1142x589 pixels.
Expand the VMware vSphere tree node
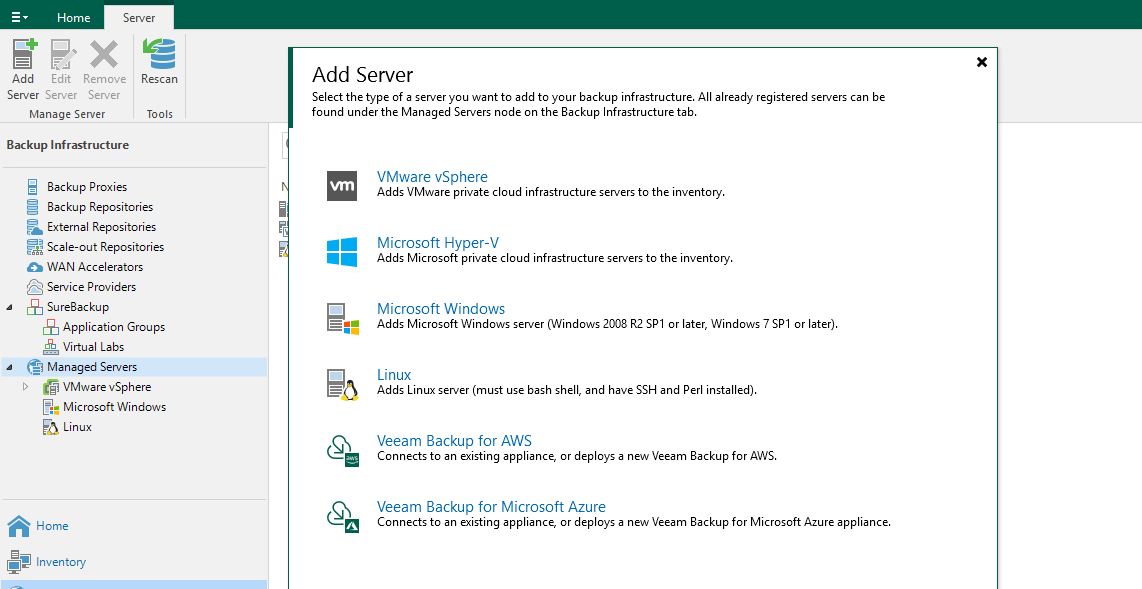coord(26,387)
